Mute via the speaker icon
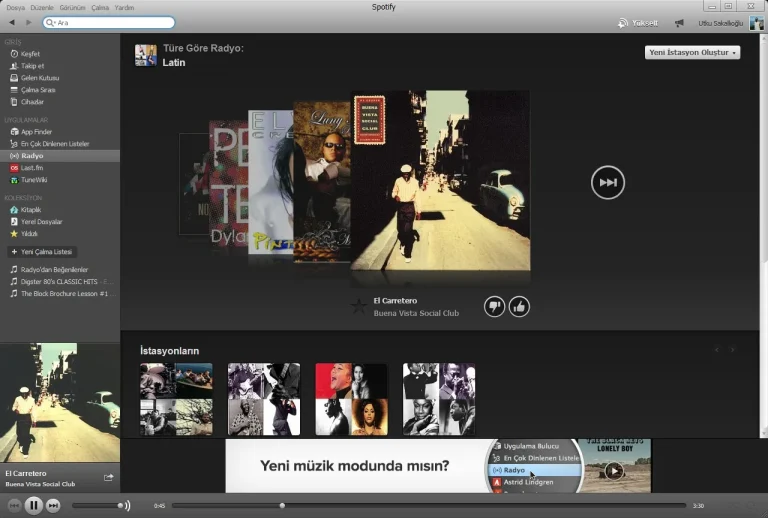768x518 pixels. (128, 505)
